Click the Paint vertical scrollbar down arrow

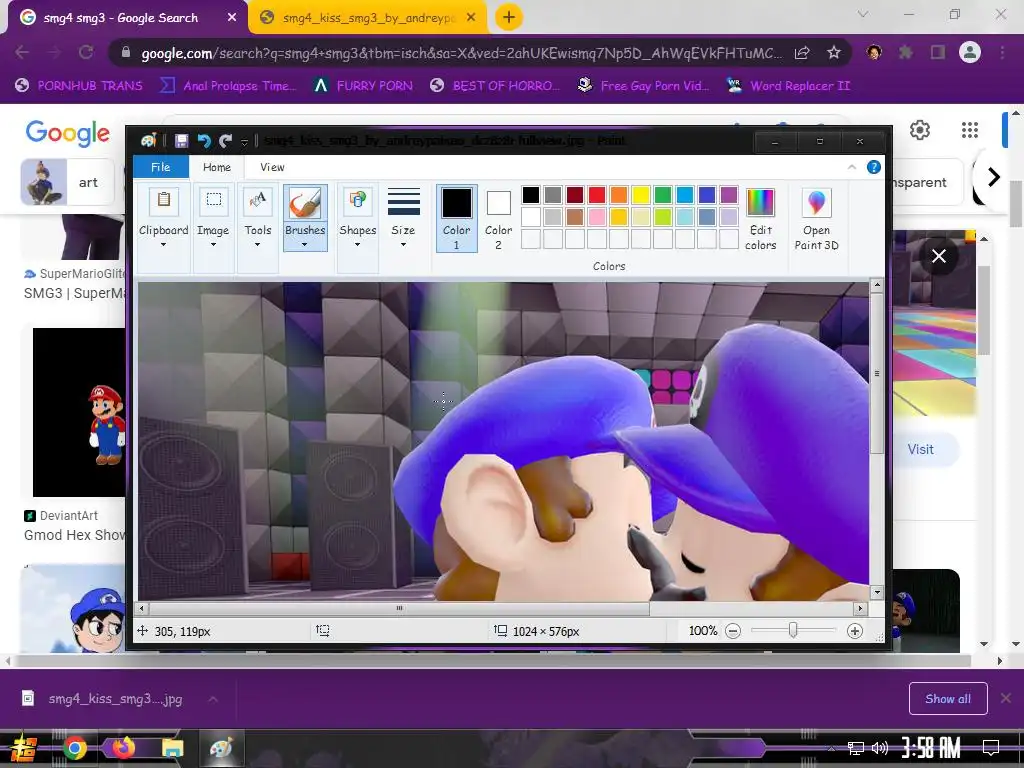click(x=877, y=592)
